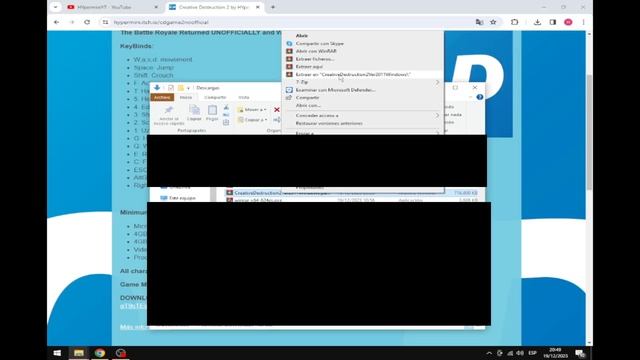Click the Pegar ribbon button
The width and height of the screenshot is (640, 360).
[212, 113]
